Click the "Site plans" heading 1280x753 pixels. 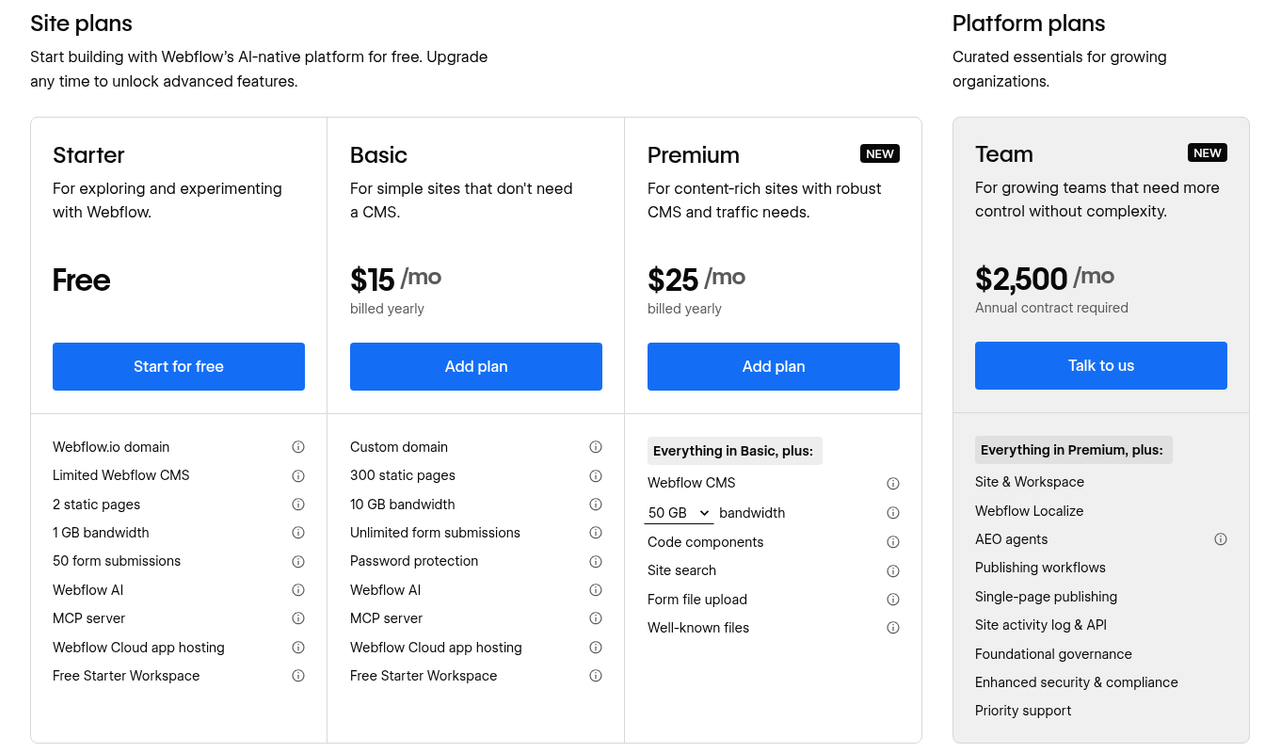[x=81, y=23]
